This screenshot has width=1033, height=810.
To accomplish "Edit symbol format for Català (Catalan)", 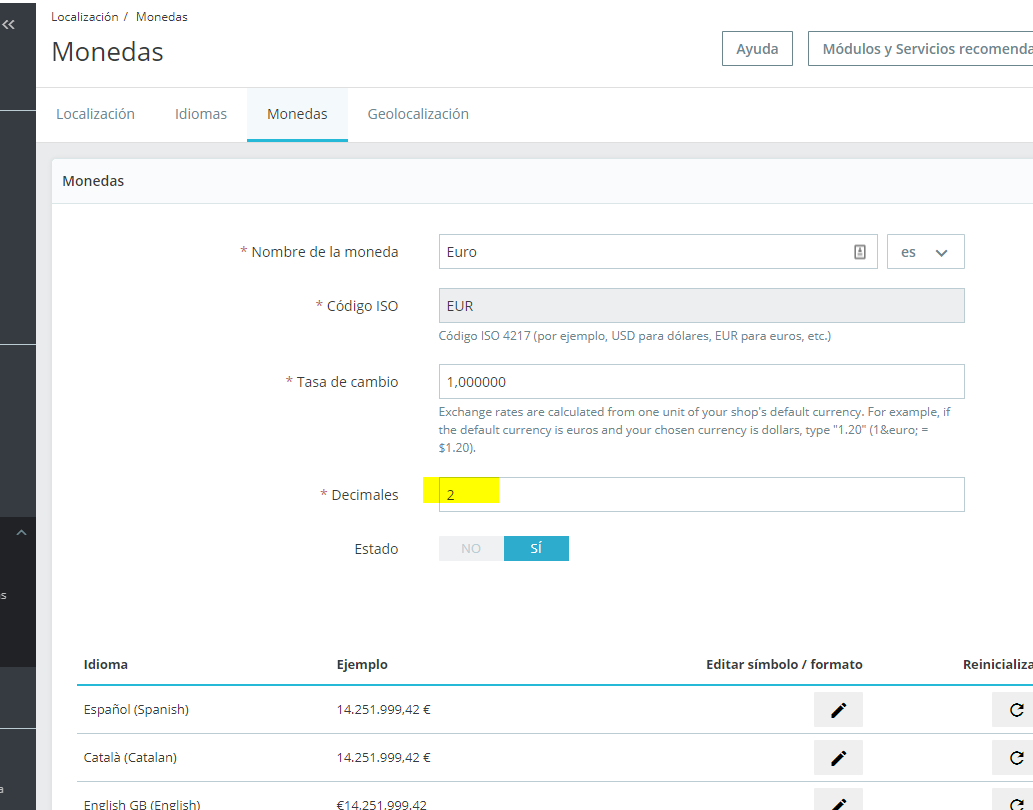I will click(x=837, y=757).
